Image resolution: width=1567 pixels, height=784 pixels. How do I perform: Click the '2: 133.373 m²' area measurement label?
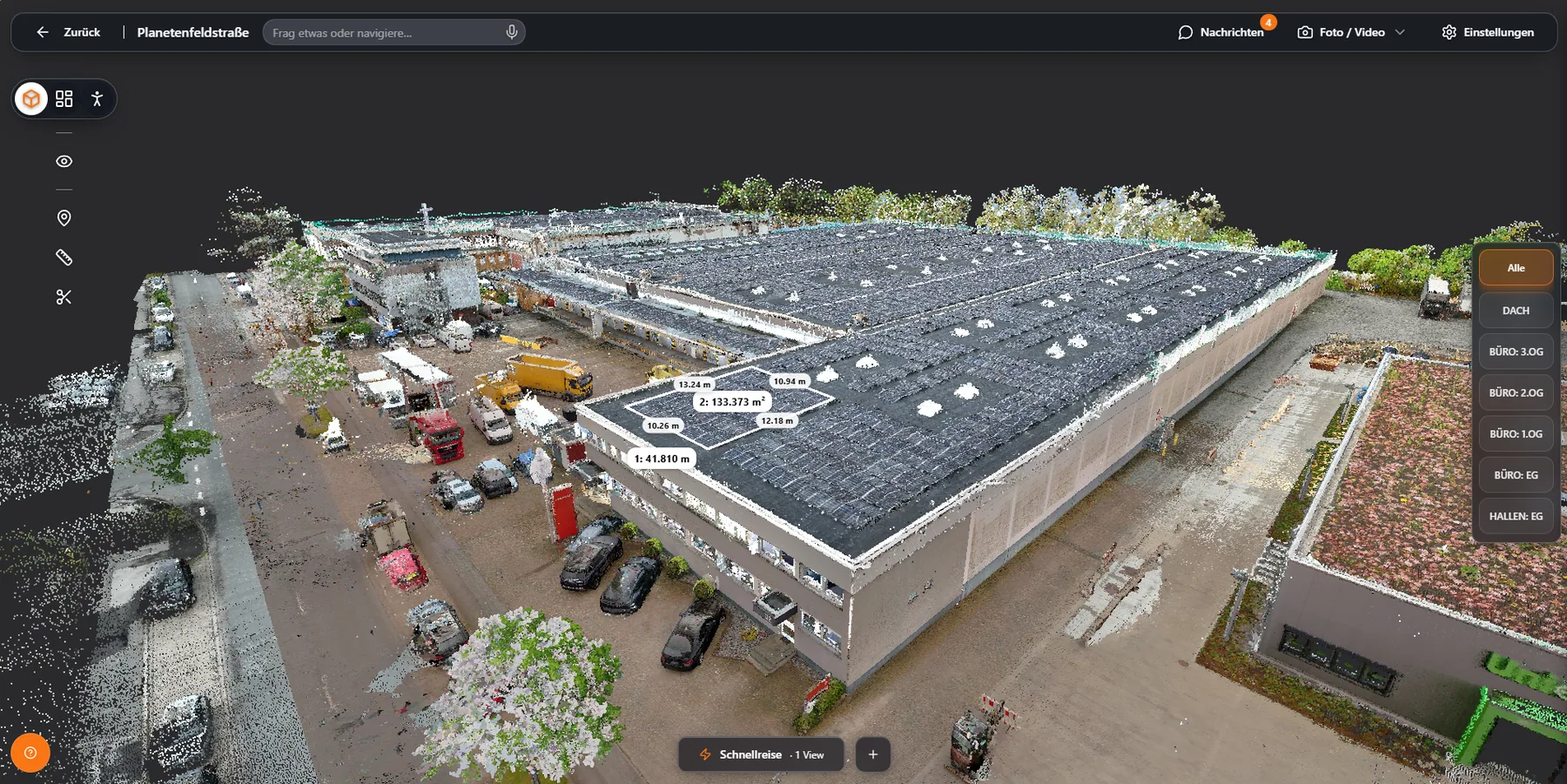[x=732, y=401]
